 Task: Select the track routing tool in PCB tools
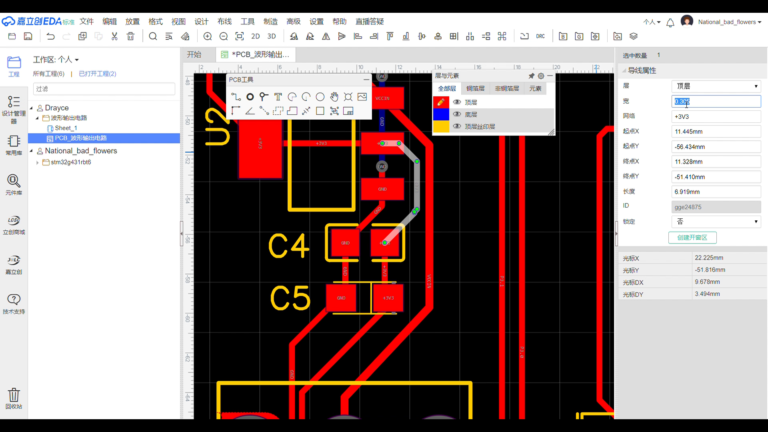[236, 97]
